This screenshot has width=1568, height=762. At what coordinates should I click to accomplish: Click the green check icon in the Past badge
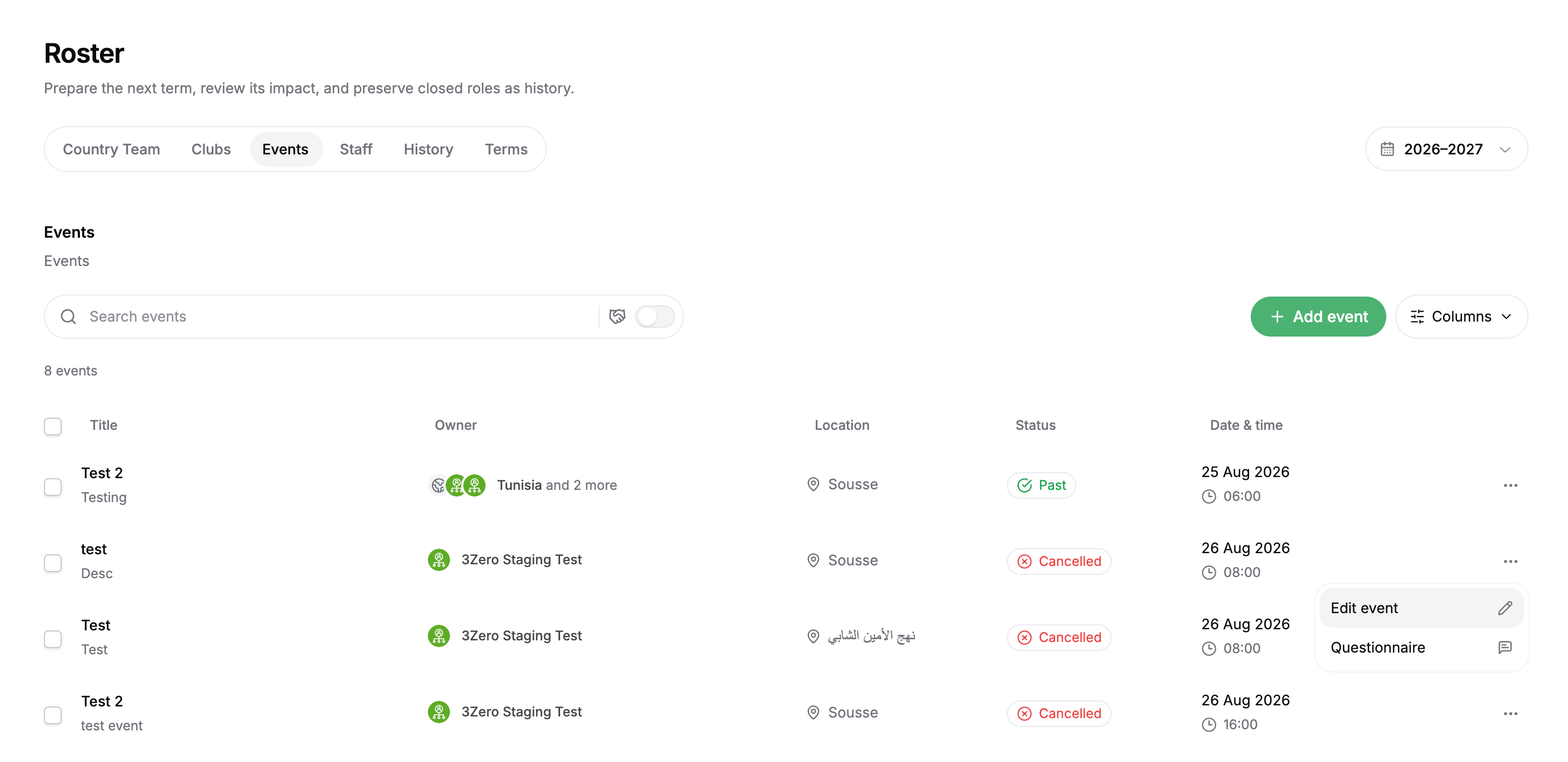[x=1025, y=485]
